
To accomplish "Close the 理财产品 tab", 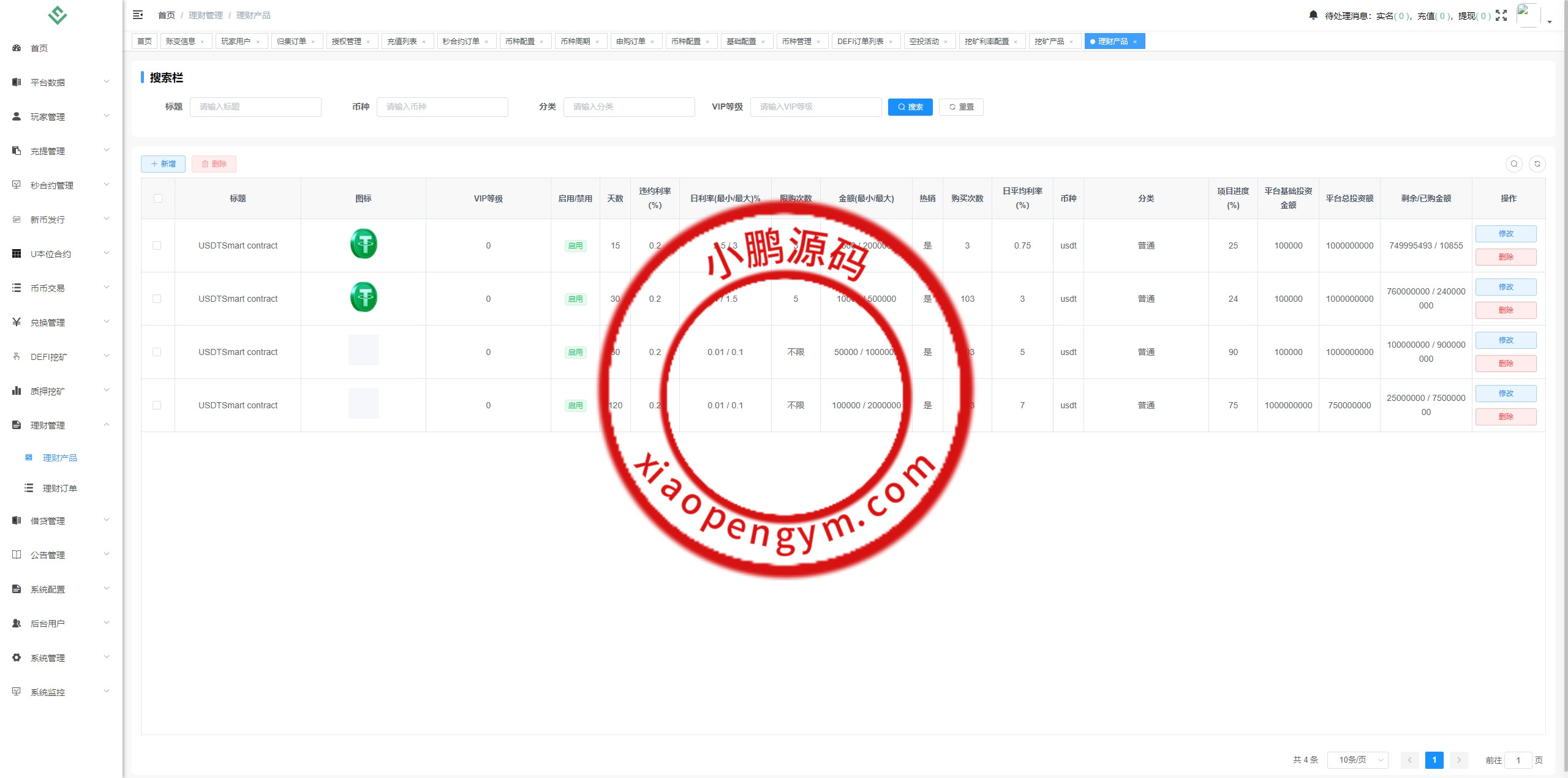I will [1134, 42].
